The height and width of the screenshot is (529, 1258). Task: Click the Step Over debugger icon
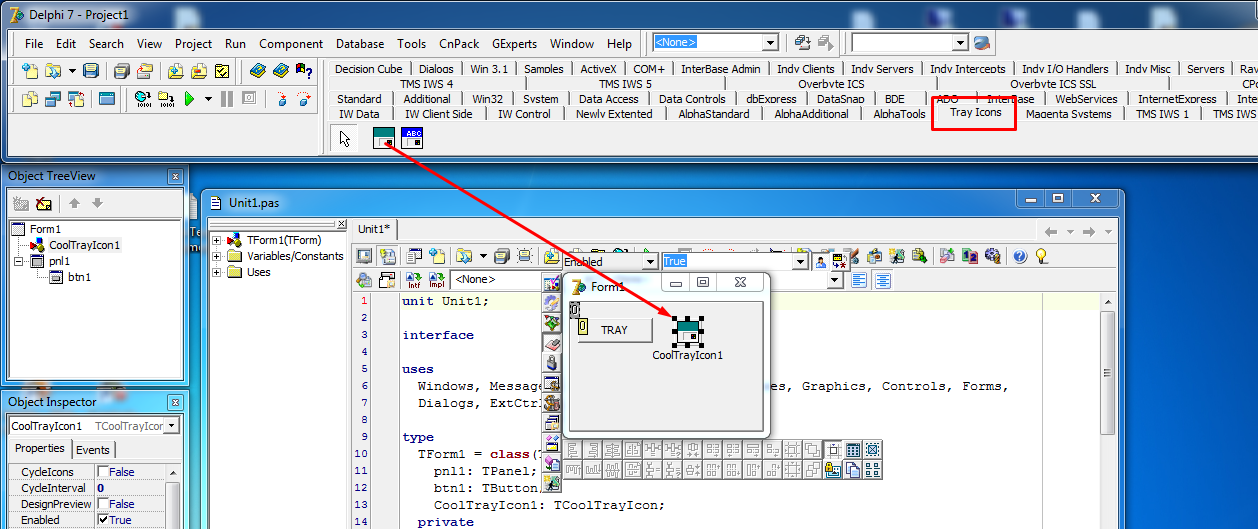[304, 99]
